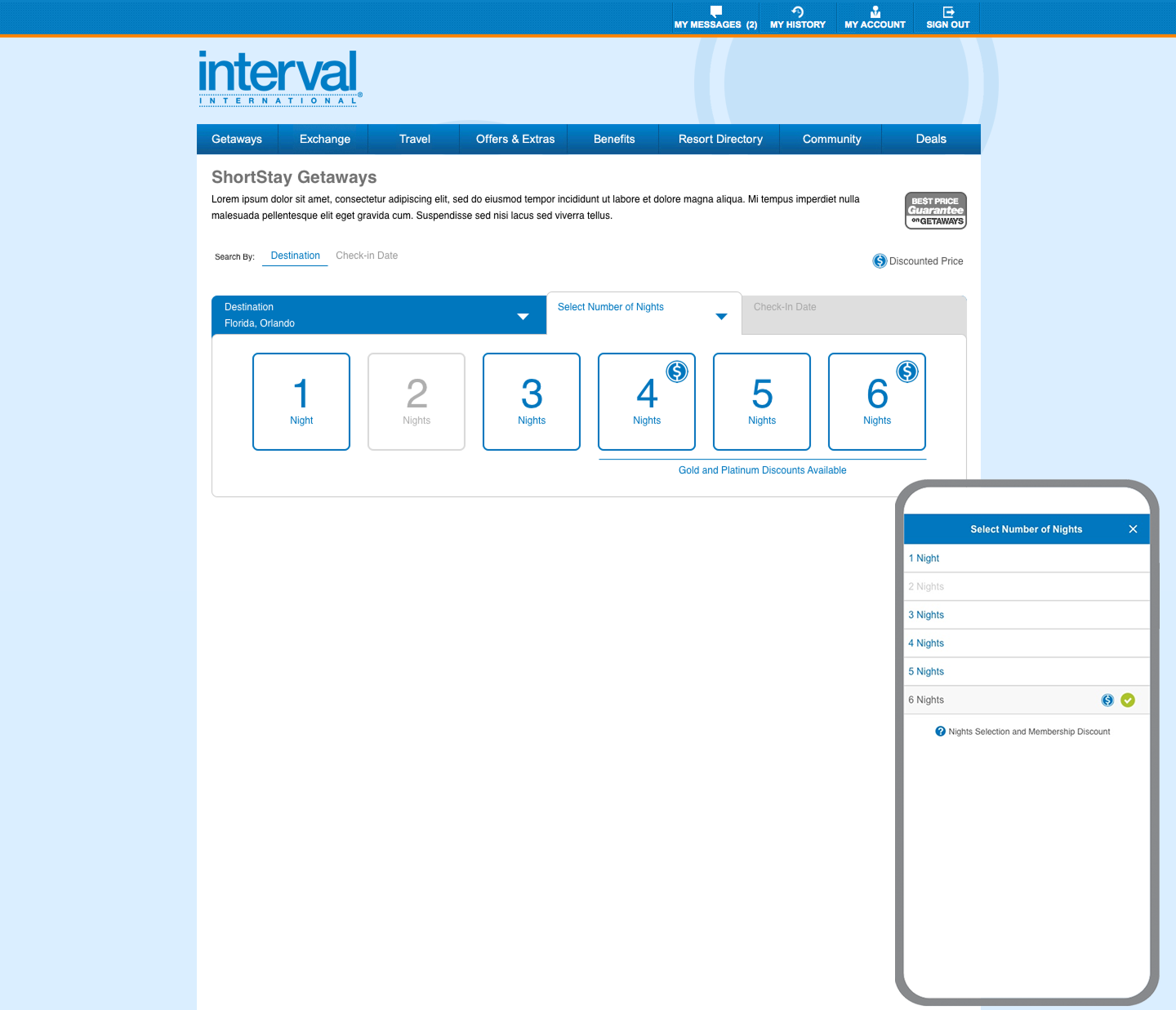Click the Sign Out icon
1176x1010 pixels.
coord(947,11)
